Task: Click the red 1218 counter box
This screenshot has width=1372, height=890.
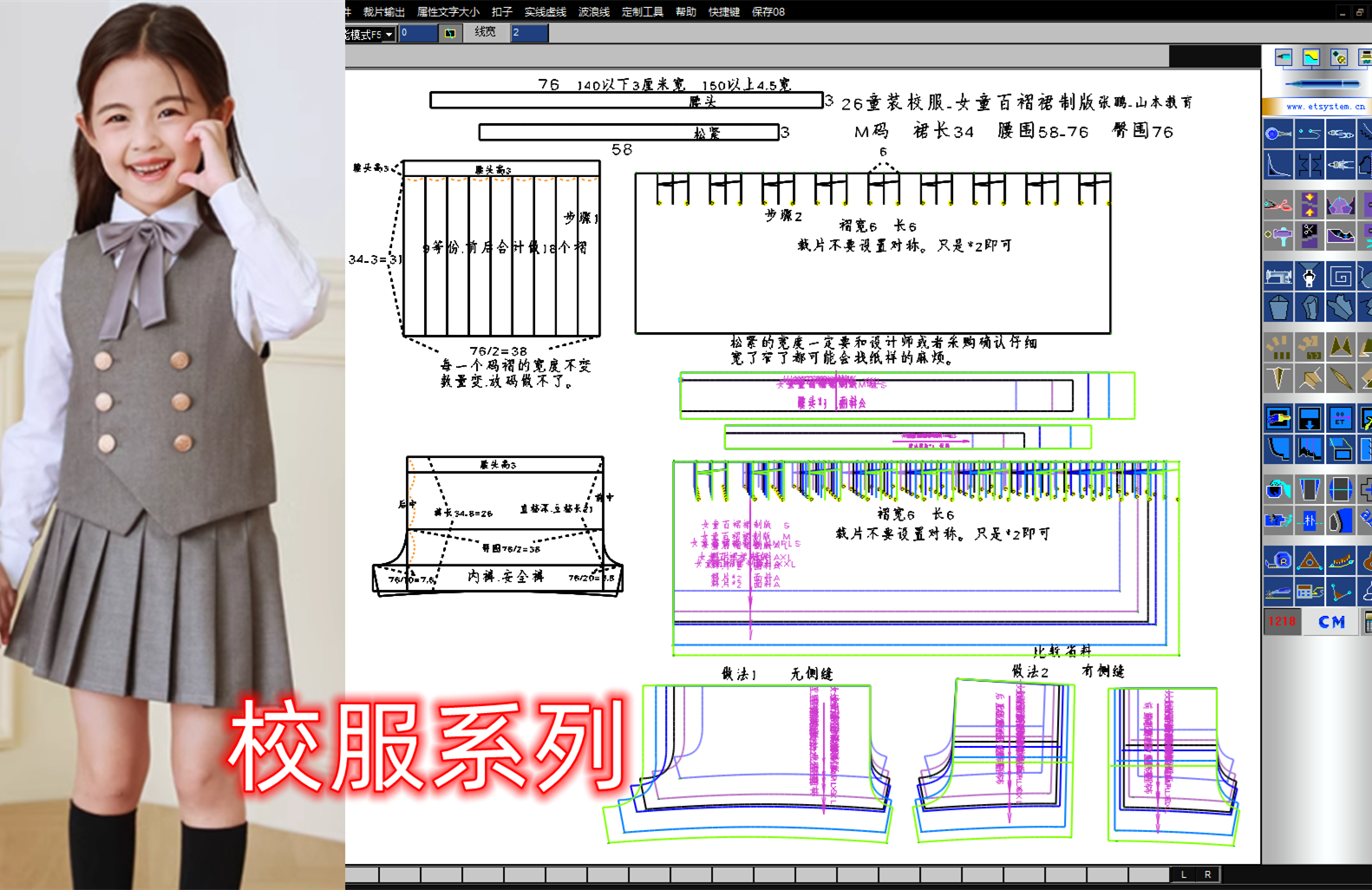Action: pyautogui.click(x=1282, y=622)
